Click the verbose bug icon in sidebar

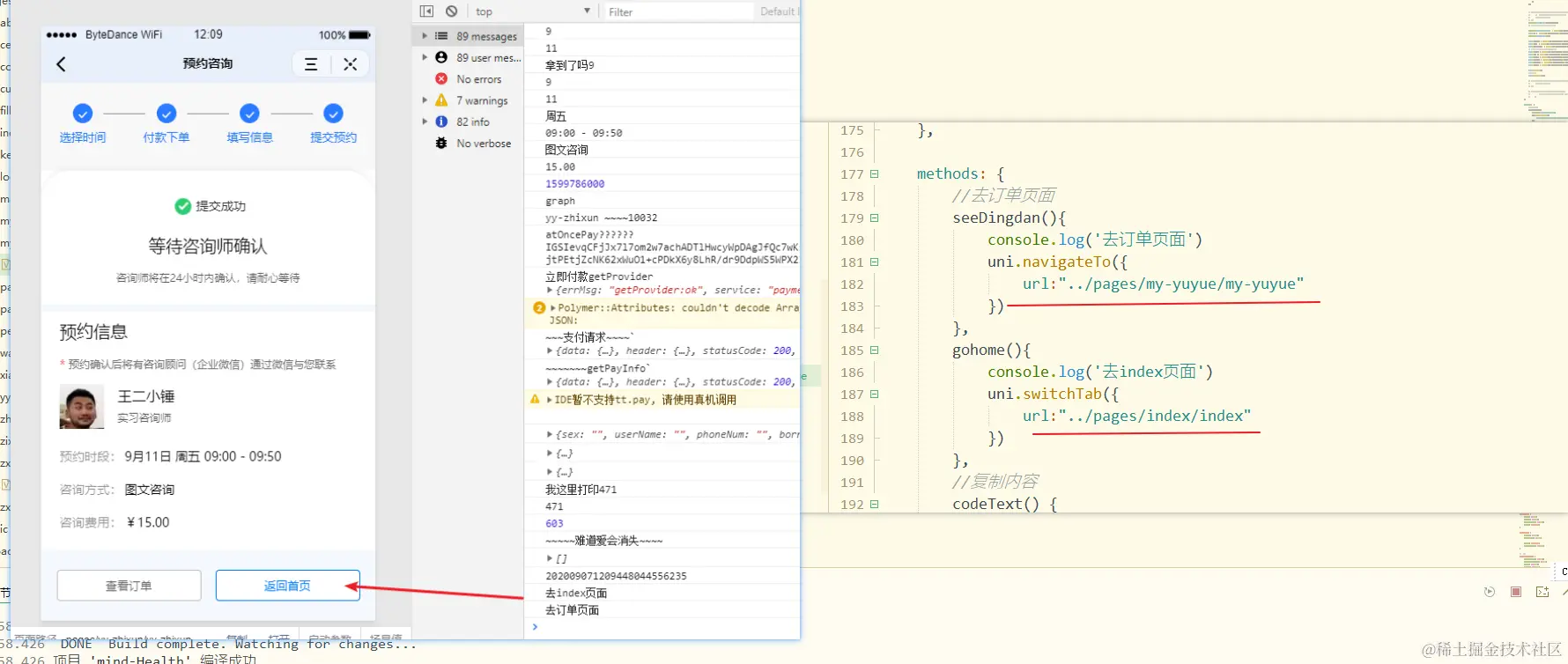(x=441, y=143)
